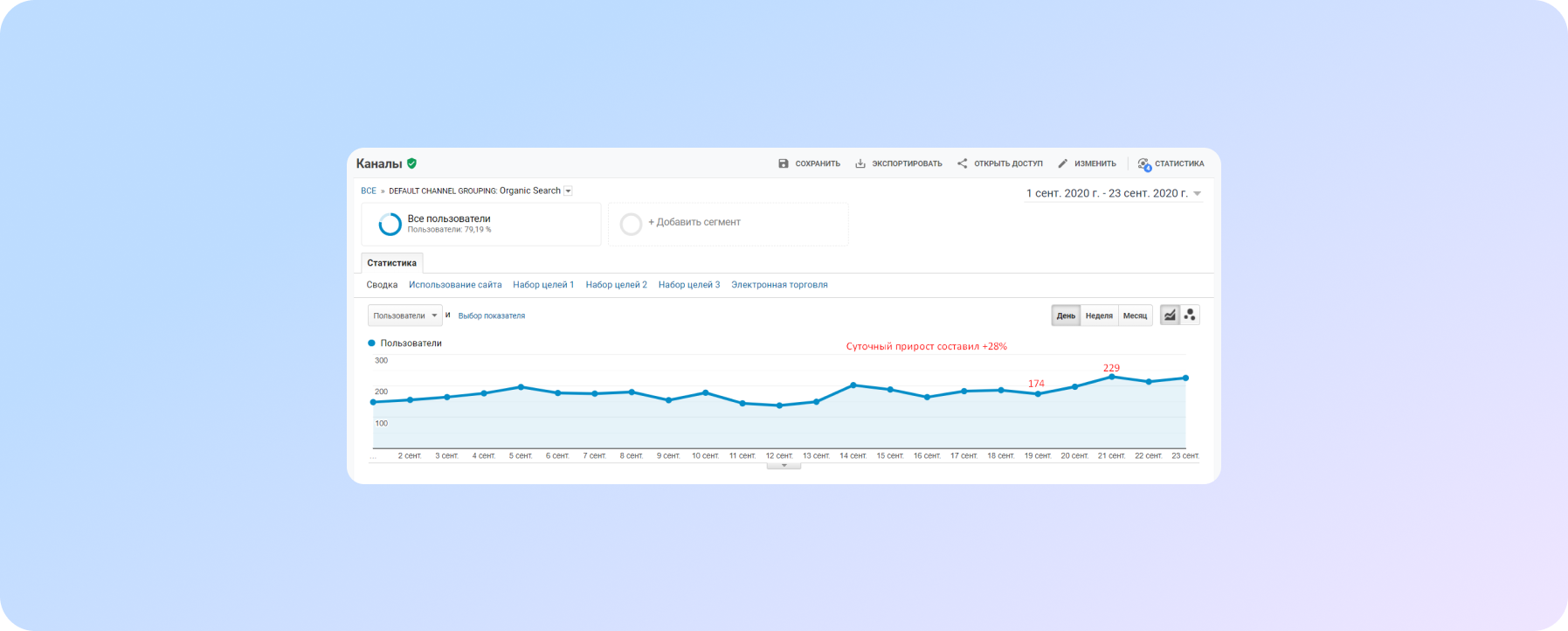This screenshot has height=631, width=1568.
Task: Open Набор целей 1 subtab
Action: click(543, 285)
